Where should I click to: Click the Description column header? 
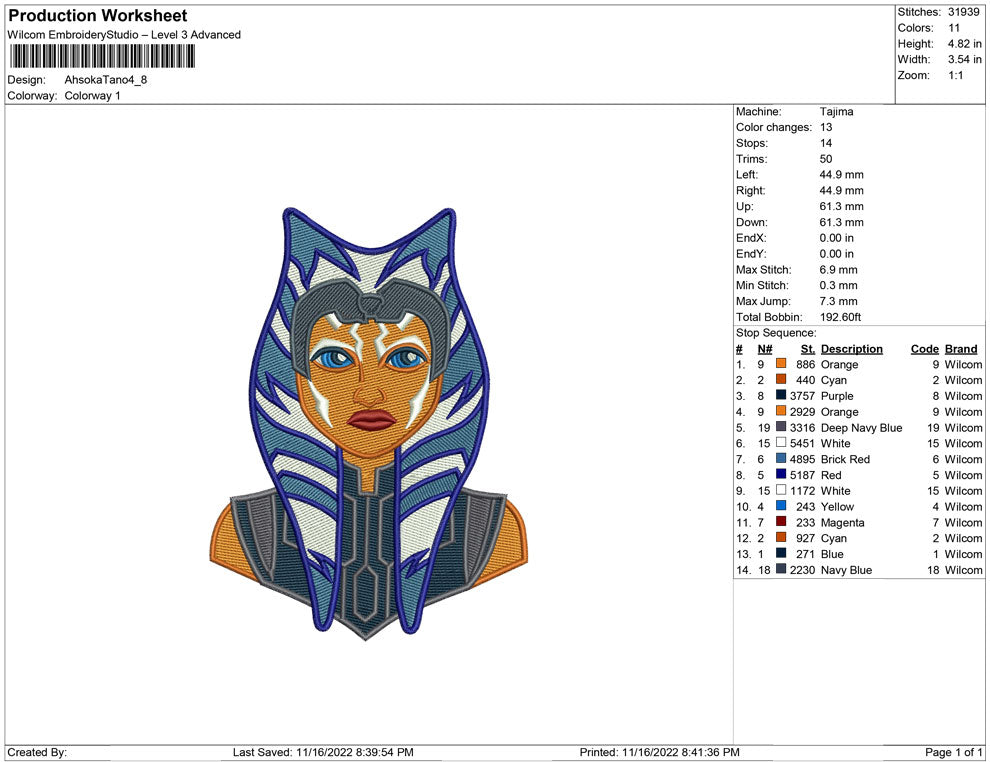pos(852,349)
